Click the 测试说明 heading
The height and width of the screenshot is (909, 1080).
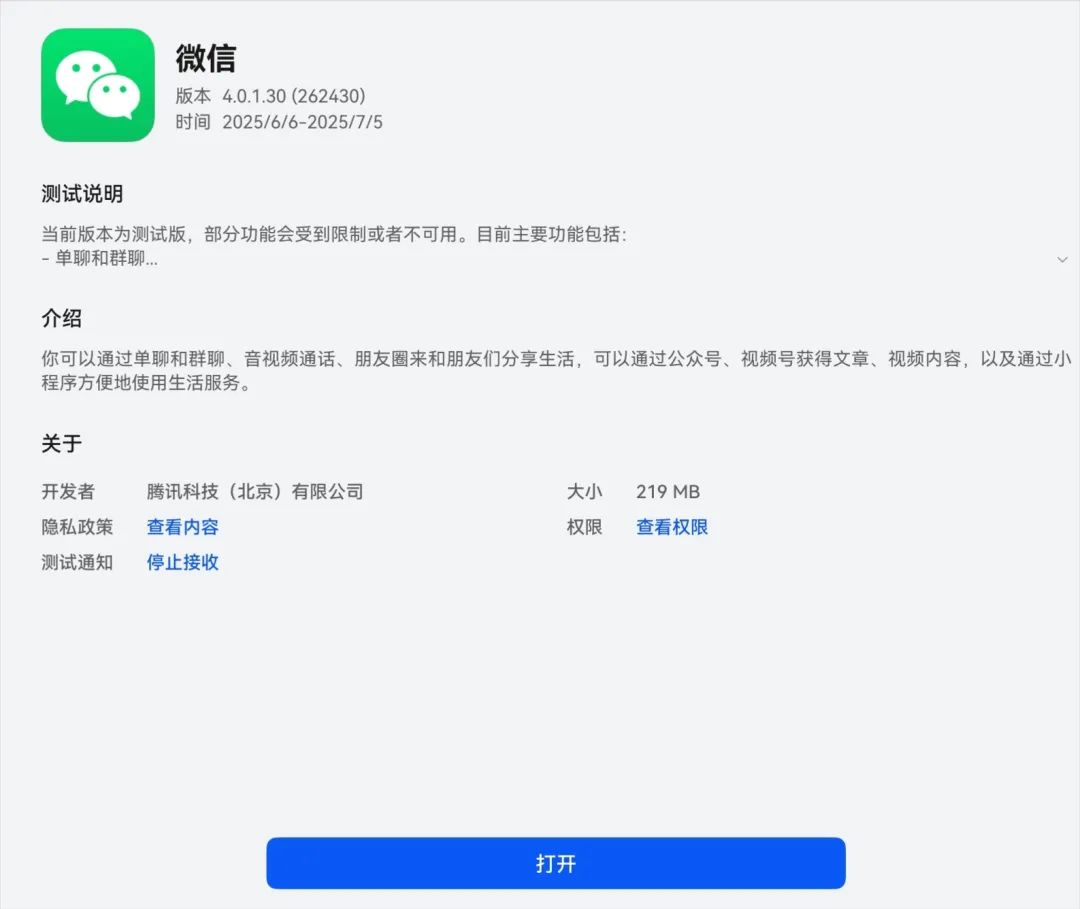point(82,194)
